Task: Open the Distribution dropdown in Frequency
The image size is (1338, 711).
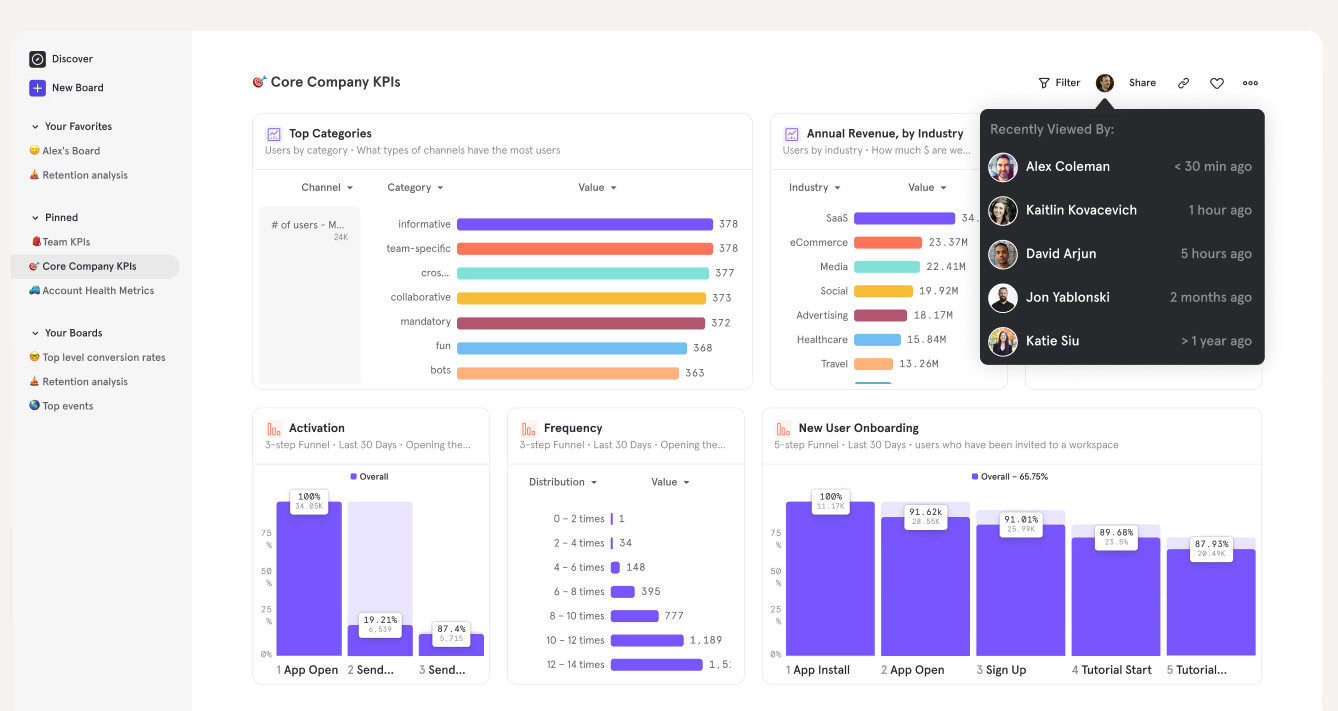Action: click(x=562, y=482)
